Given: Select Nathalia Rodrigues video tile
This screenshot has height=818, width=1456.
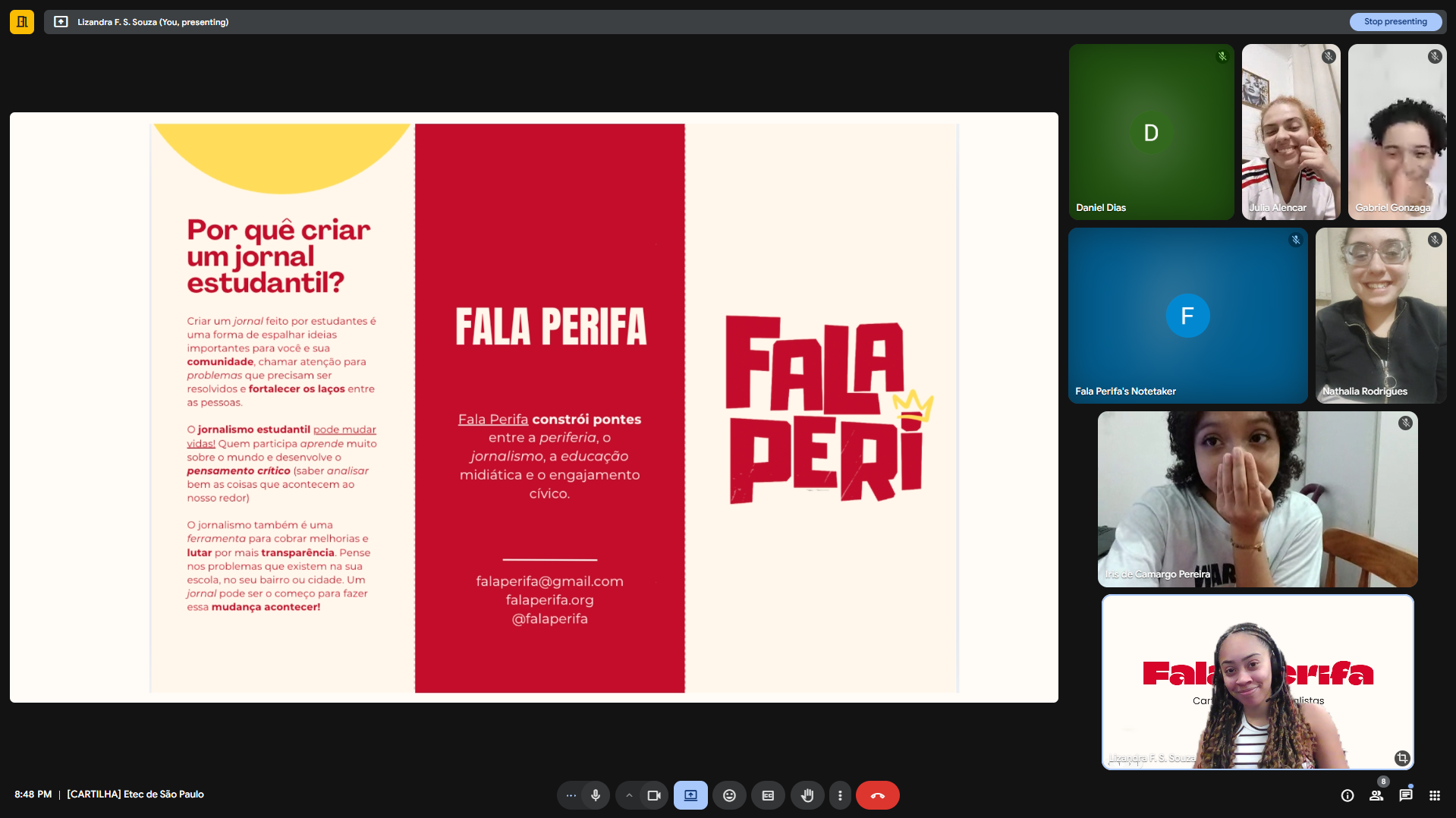Looking at the screenshot, I should pyautogui.click(x=1381, y=316).
